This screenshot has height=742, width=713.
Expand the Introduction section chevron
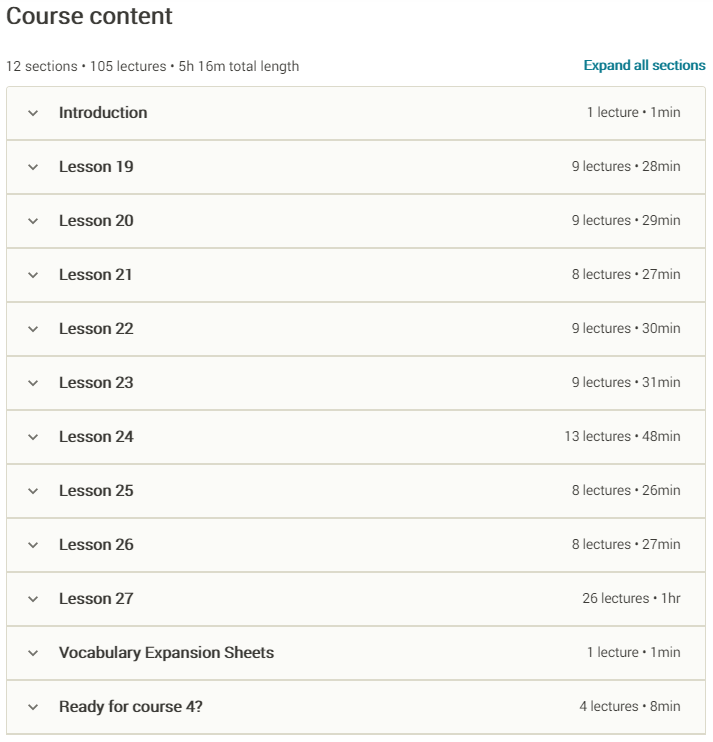pos(33,113)
